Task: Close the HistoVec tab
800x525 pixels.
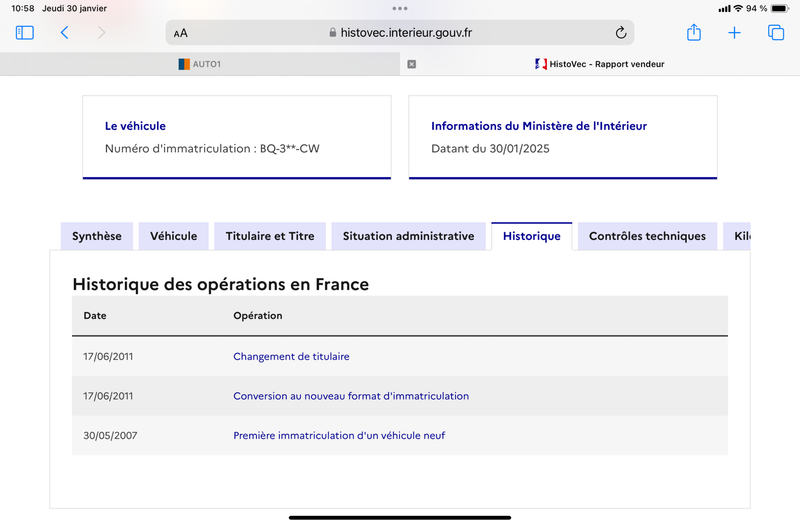Action: pyautogui.click(x=412, y=64)
